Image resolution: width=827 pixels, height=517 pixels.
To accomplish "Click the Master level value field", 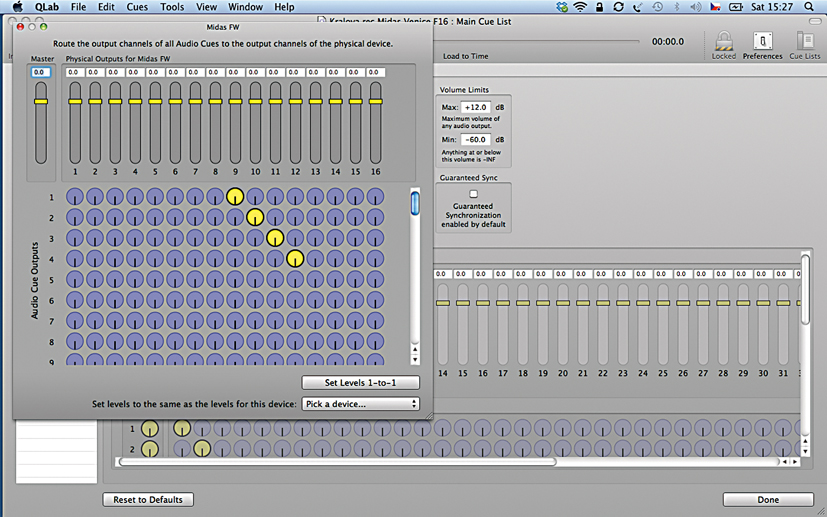I will pyautogui.click(x=41, y=72).
